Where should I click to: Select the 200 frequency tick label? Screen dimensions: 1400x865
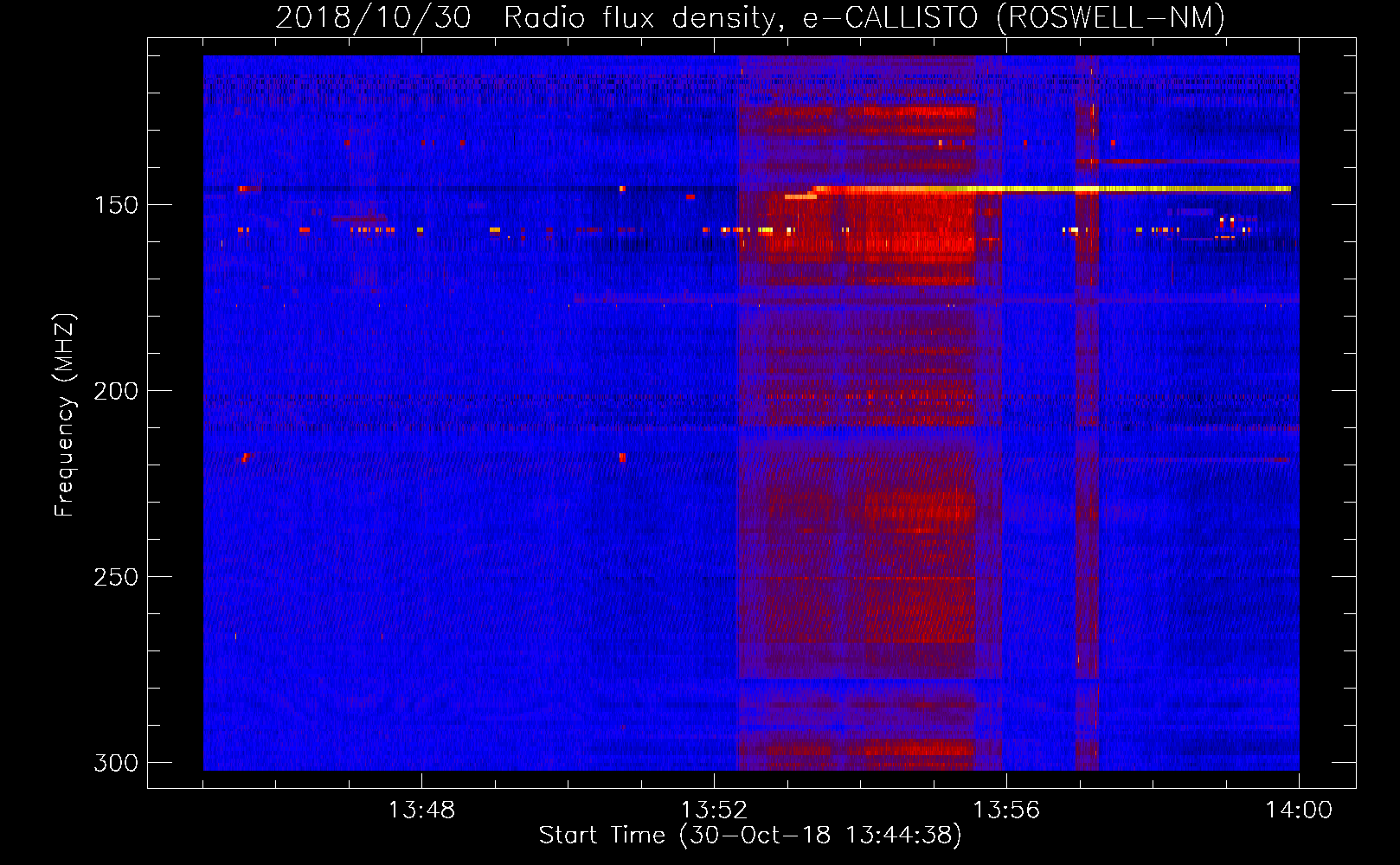coord(116,391)
